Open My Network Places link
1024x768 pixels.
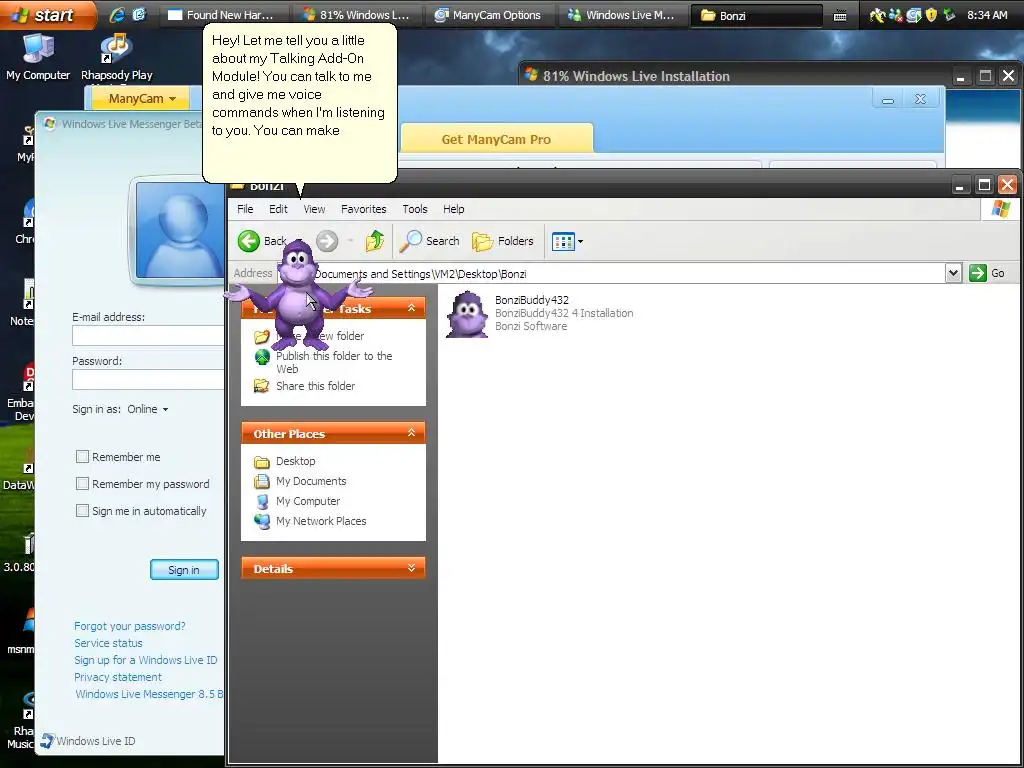[x=321, y=521]
